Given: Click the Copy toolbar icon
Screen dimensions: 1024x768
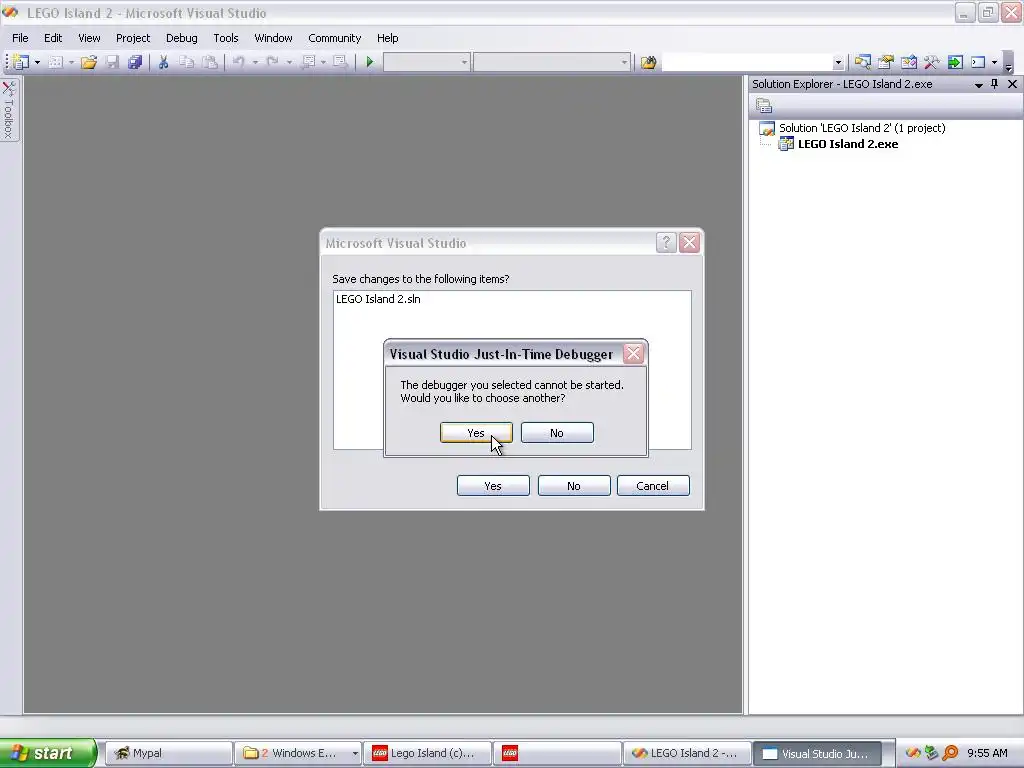Looking at the screenshot, I should (x=187, y=62).
